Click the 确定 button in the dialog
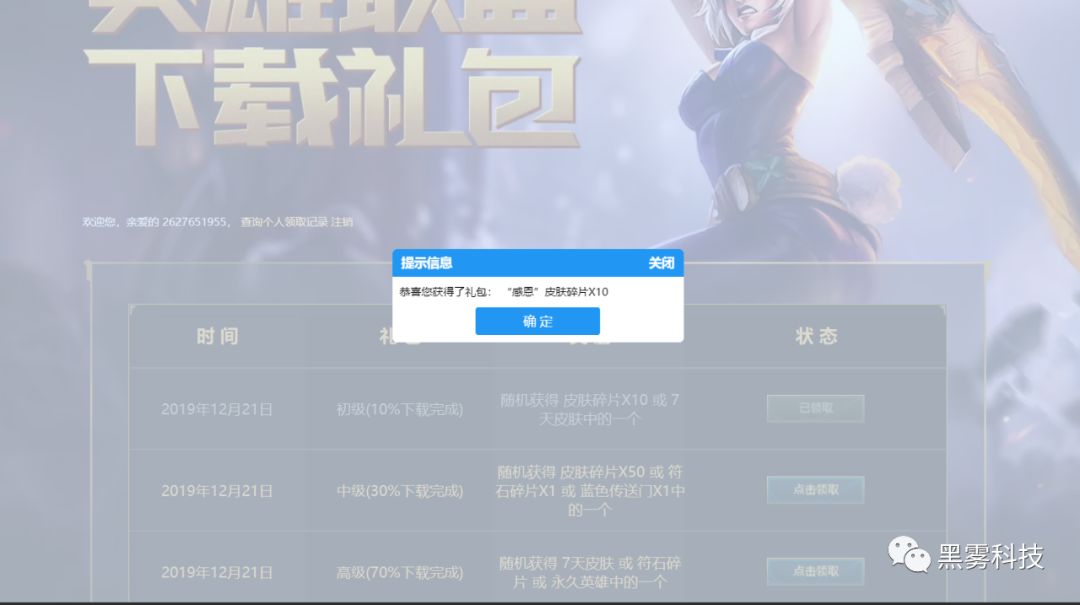The image size is (1080, 605). [x=537, y=321]
